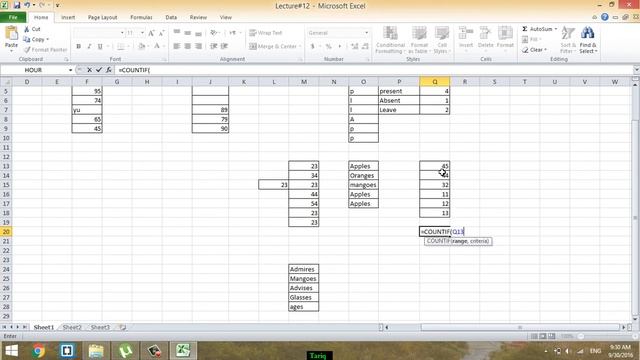
Task: Click the Increase Font Size icon
Action: pos(151,33)
